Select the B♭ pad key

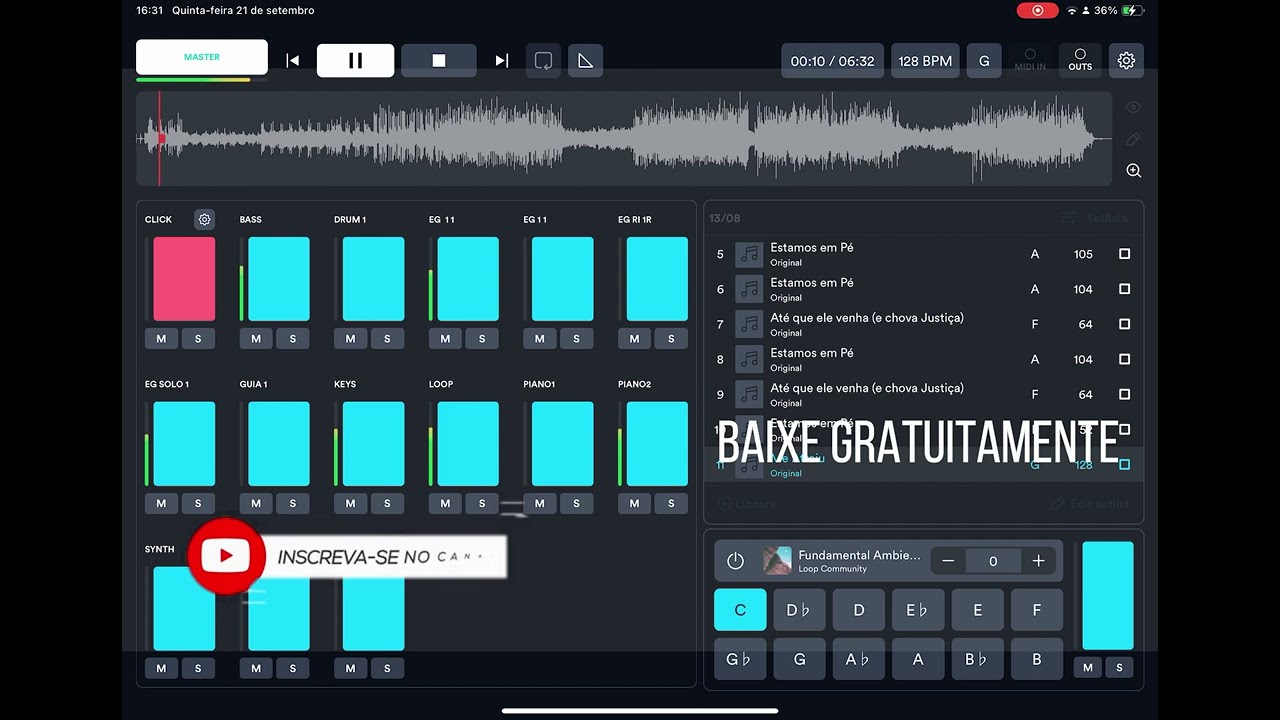(x=977, y=660)
